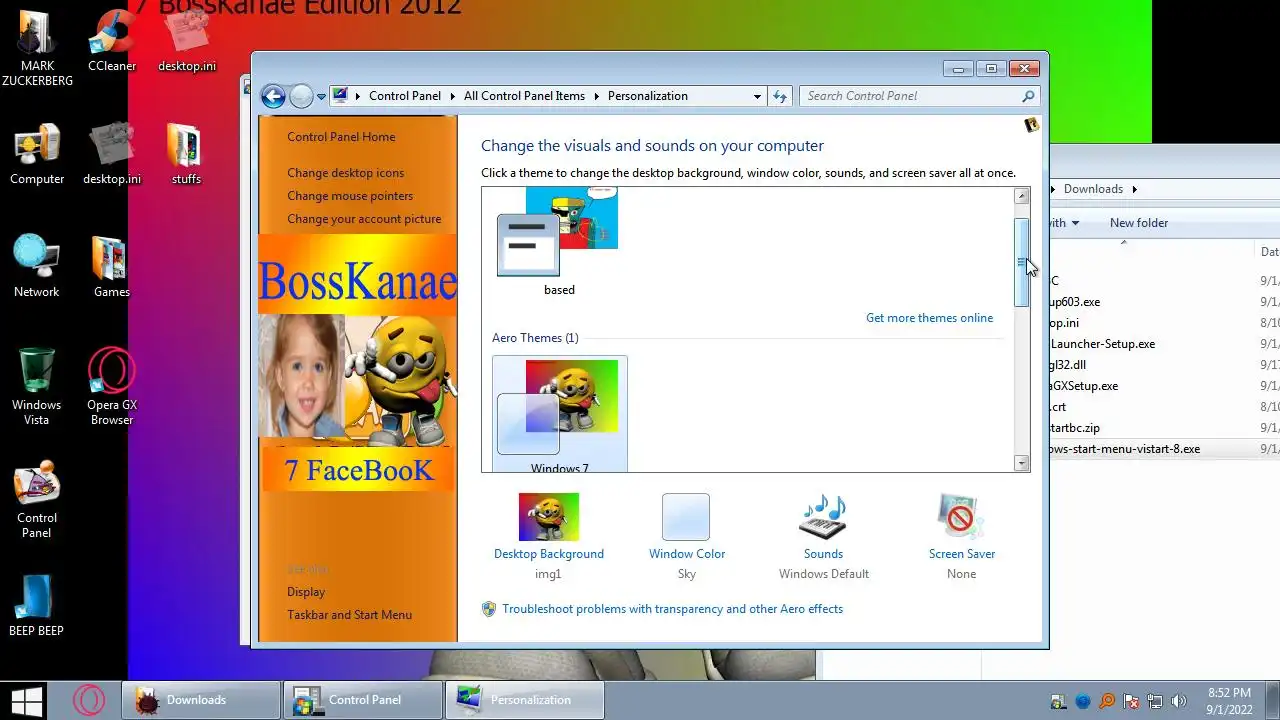Switch to the Personalization taskbar button
The width and height of the screenshot is (1280, 720).
pyautogui.click(x=525, y=700)
